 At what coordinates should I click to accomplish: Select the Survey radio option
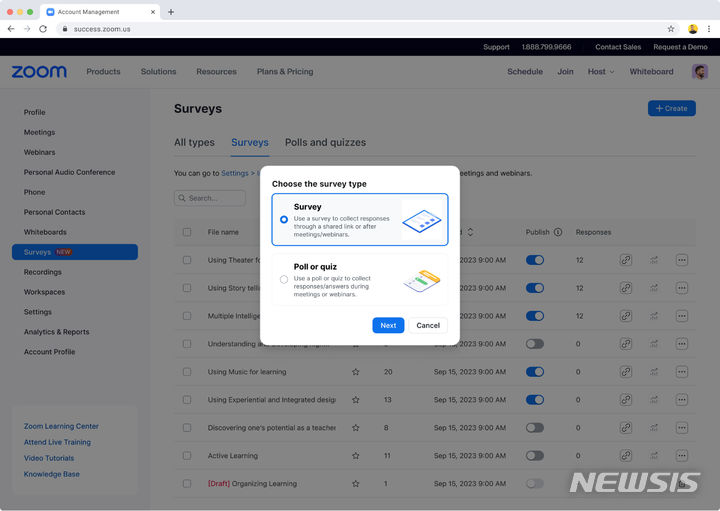click(284, 219)
